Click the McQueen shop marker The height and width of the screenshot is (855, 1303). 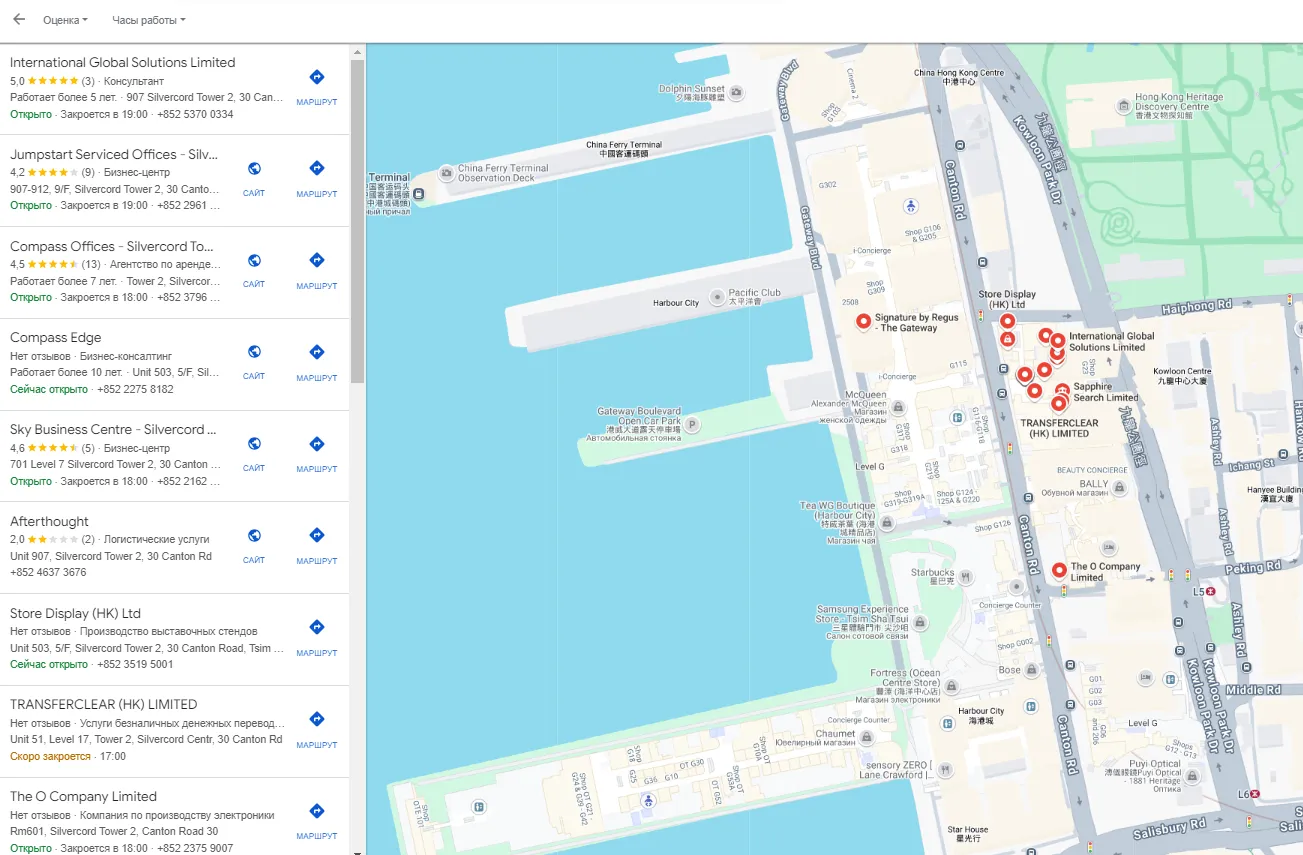[x=898, y=407]
